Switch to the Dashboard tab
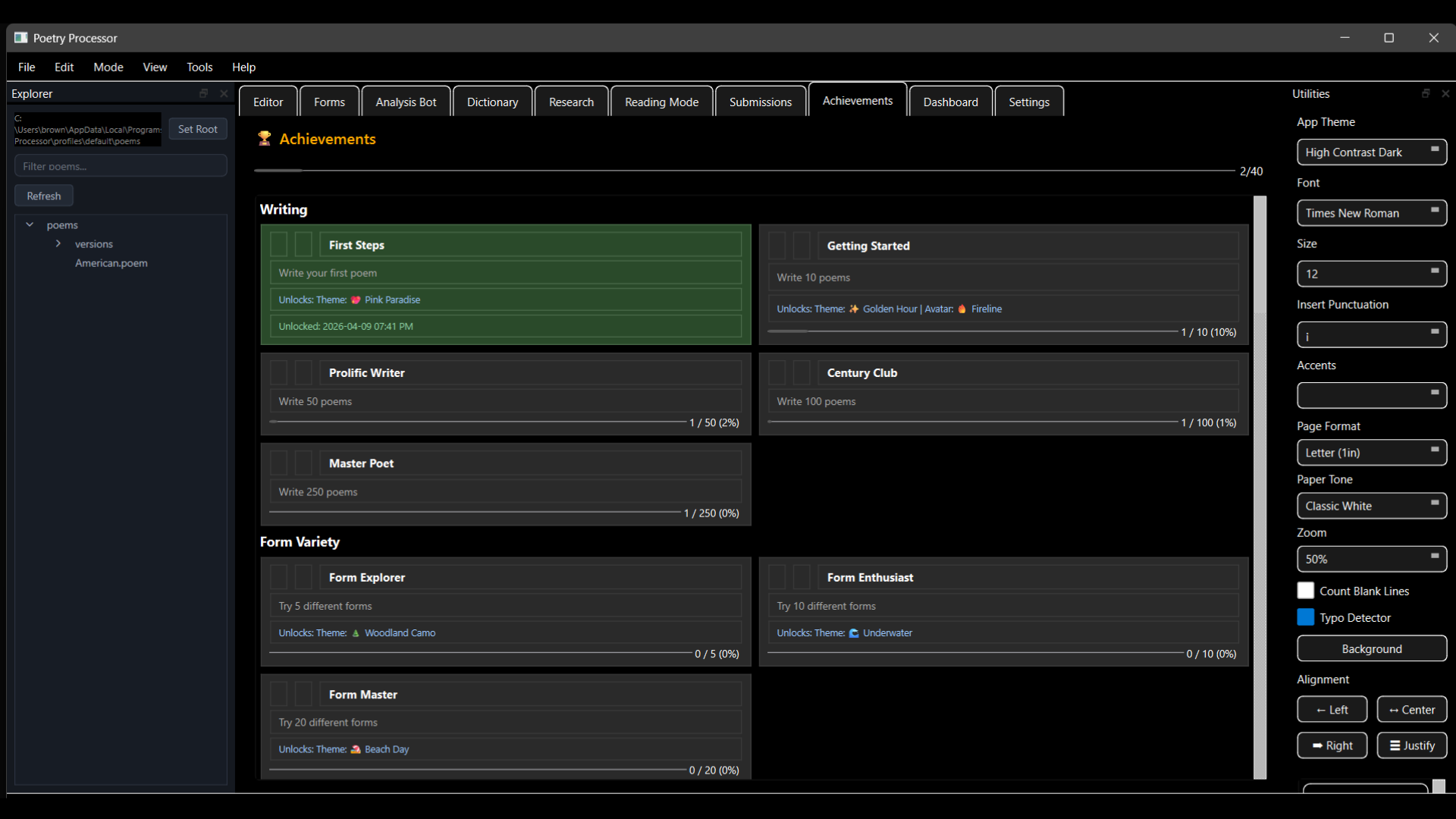Screen dimensions: 1456x819 tap(950, 102)
